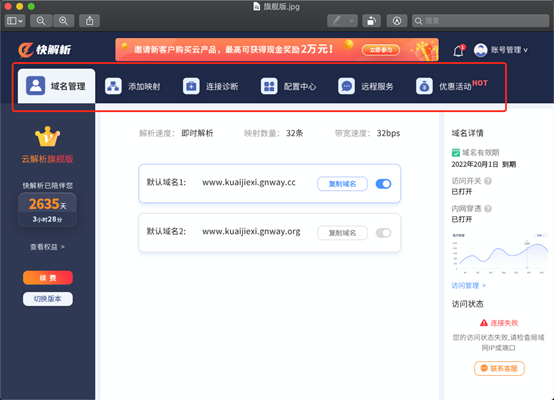The image size is (554, 400).
Task: Click the 32条 mapping count value
Action: (x=294, y=133)
